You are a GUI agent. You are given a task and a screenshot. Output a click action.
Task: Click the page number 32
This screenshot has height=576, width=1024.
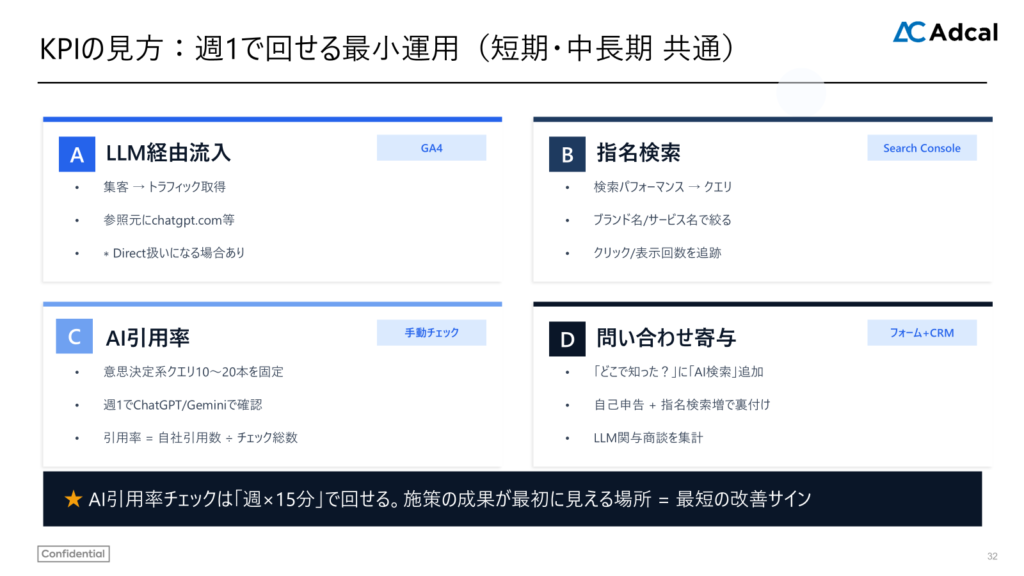(x=992, y=556)
